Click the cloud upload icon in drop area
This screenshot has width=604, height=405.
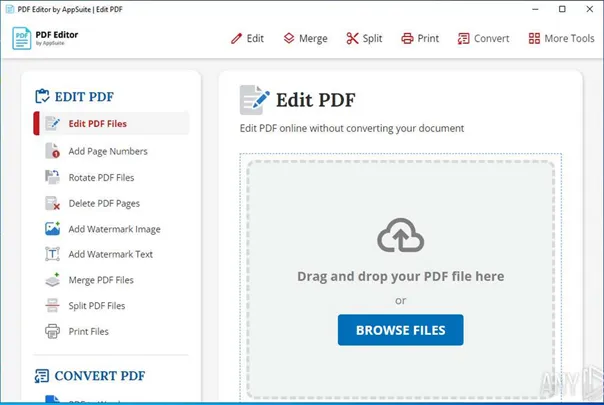coord(401,235)
